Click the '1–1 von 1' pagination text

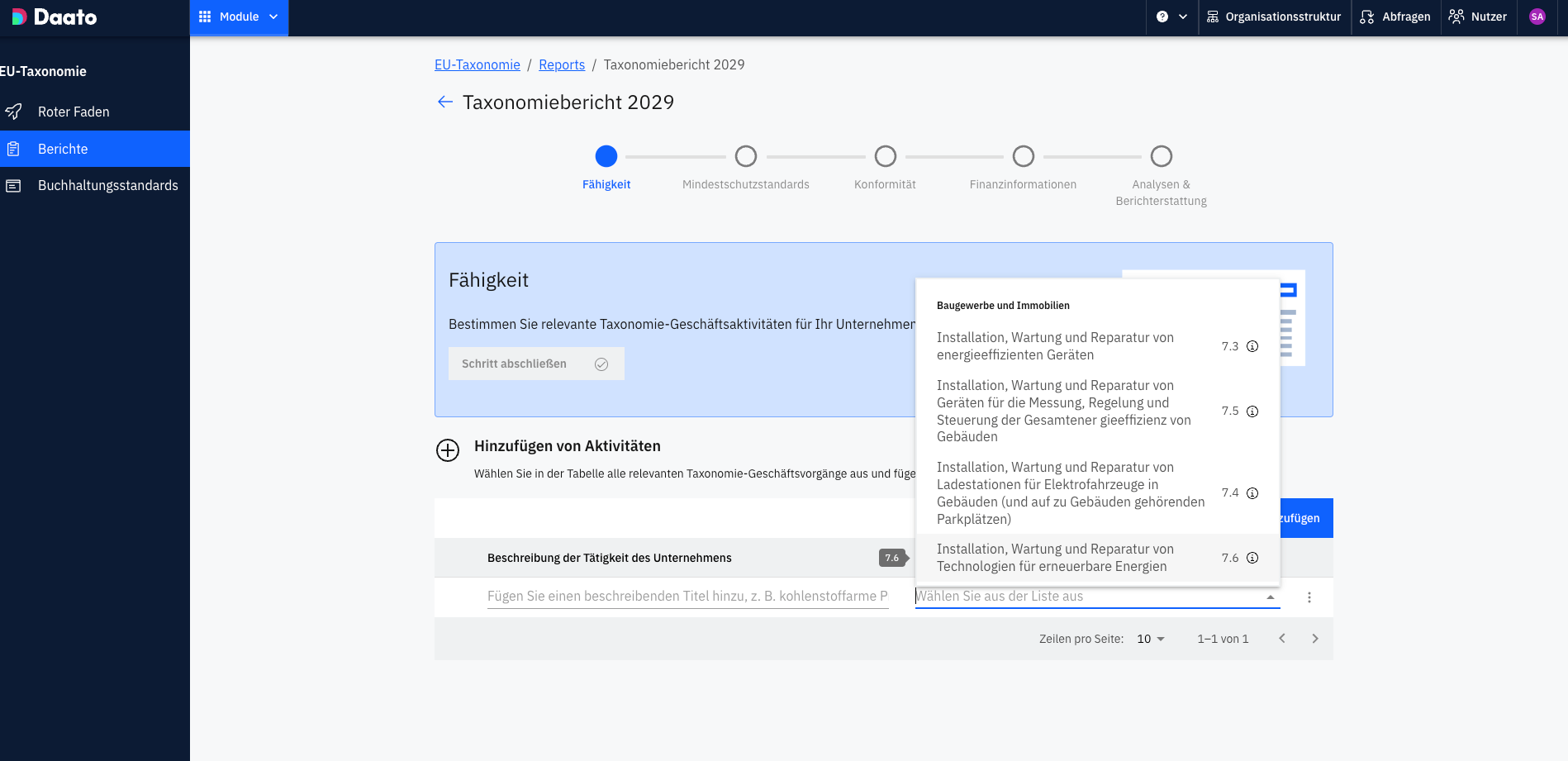[1223, 639]
